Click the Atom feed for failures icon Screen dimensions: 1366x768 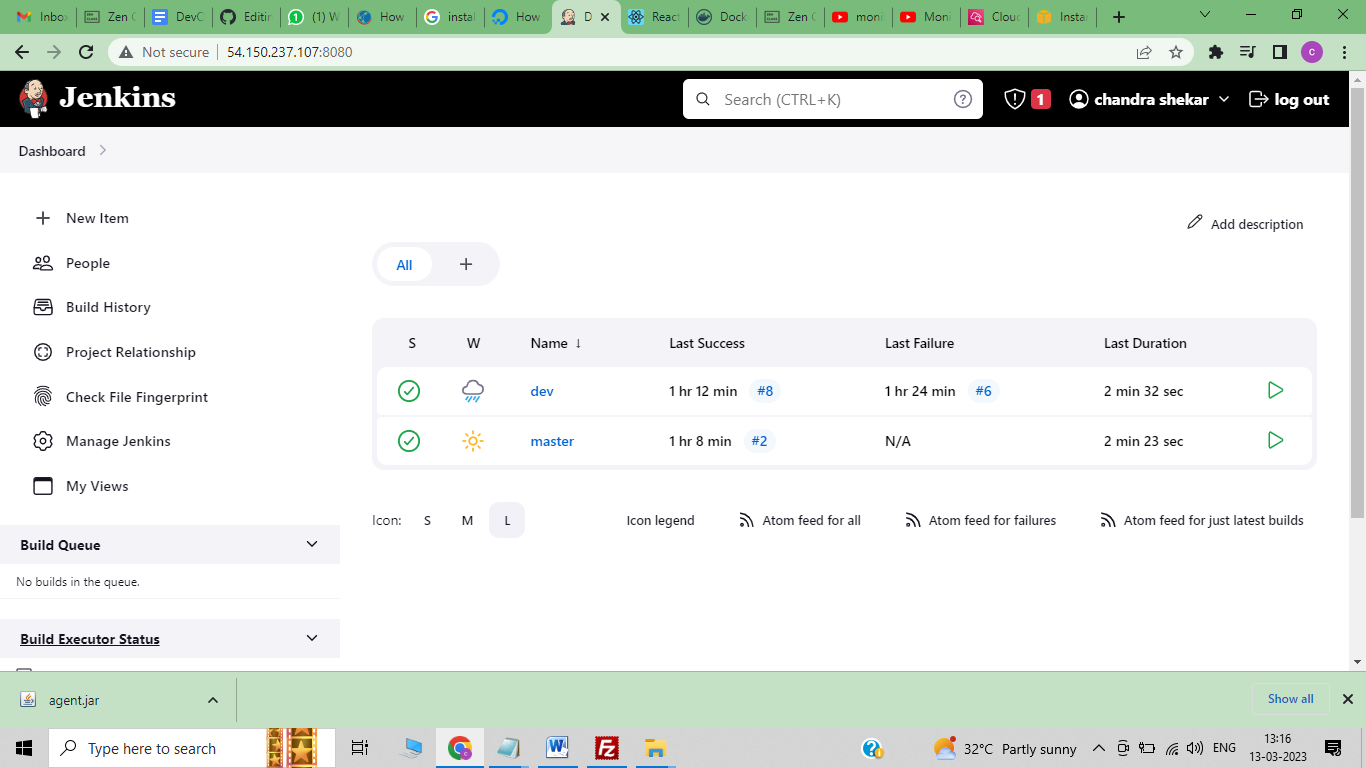912,520
